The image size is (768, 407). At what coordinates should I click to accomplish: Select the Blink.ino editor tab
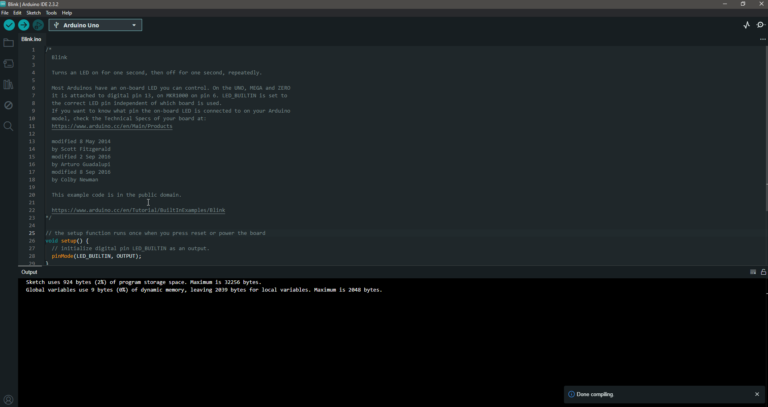pos(31,39)
